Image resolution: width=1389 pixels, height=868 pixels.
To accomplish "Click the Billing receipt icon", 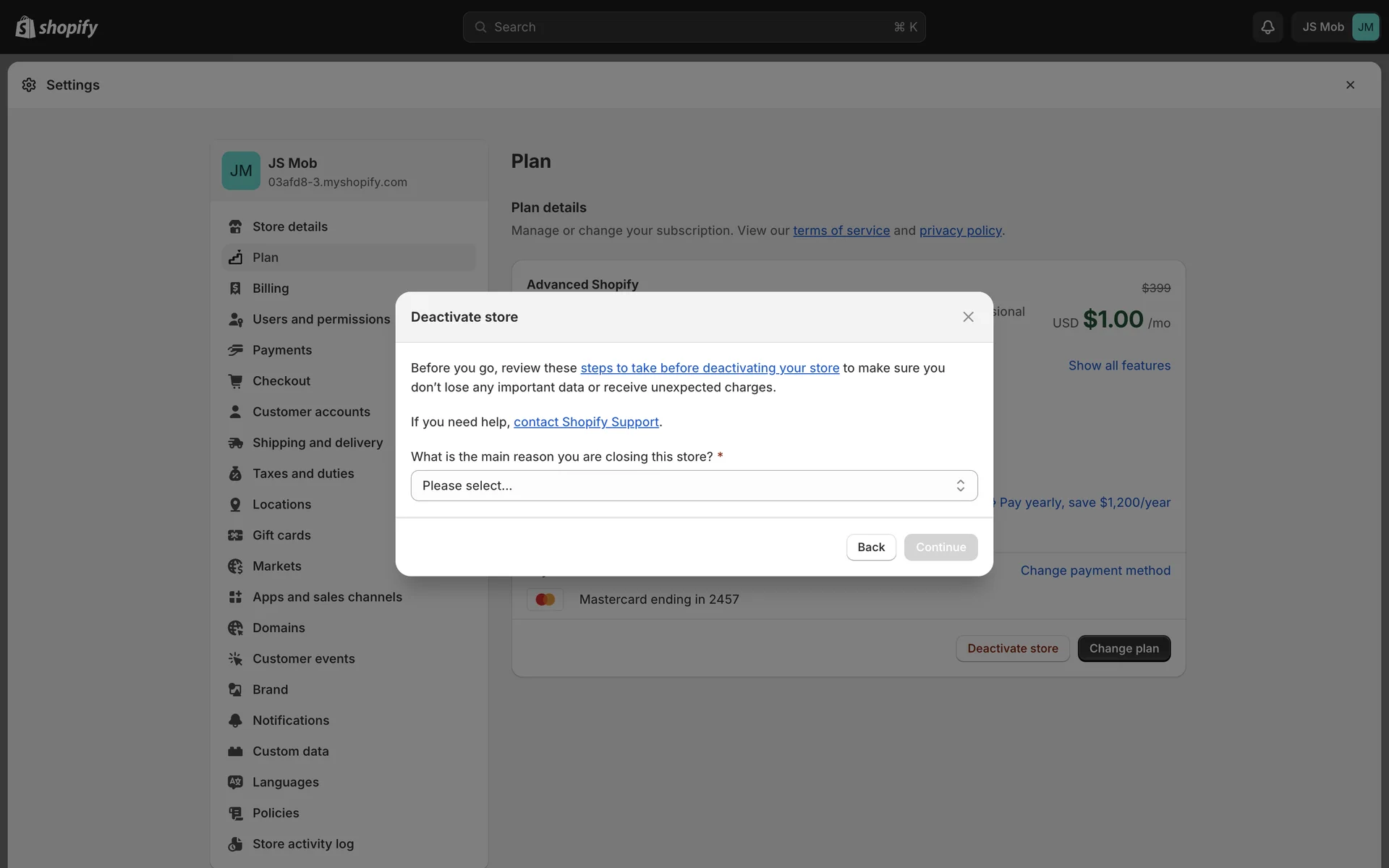I will (235, 288).
